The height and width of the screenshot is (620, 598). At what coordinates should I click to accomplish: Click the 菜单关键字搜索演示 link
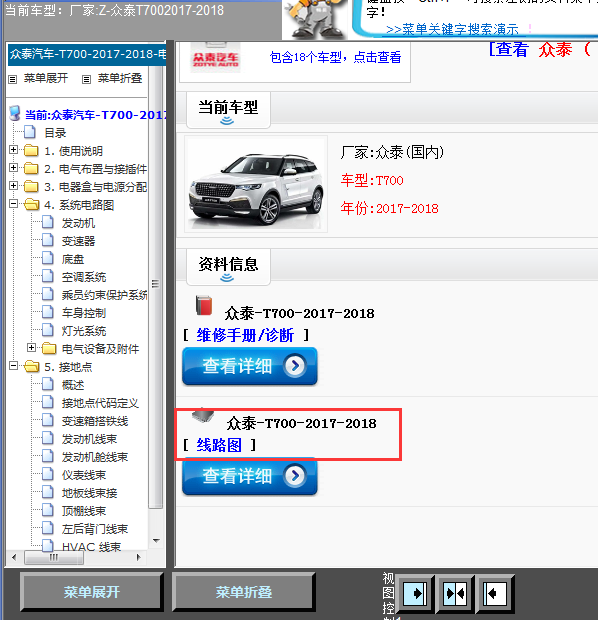coord(452,29)
